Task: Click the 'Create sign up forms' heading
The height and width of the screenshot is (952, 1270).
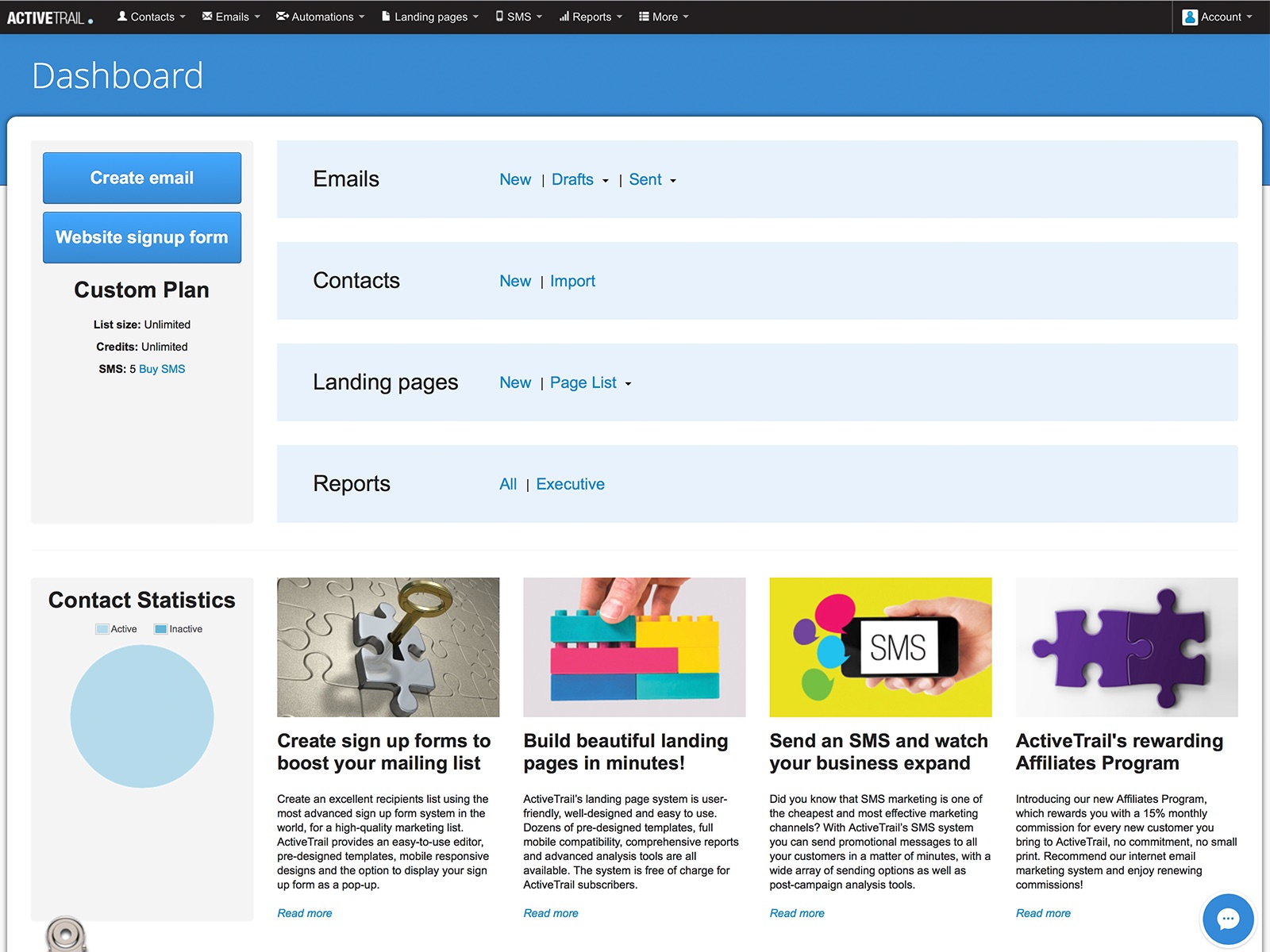Action: tap(384, 752)
